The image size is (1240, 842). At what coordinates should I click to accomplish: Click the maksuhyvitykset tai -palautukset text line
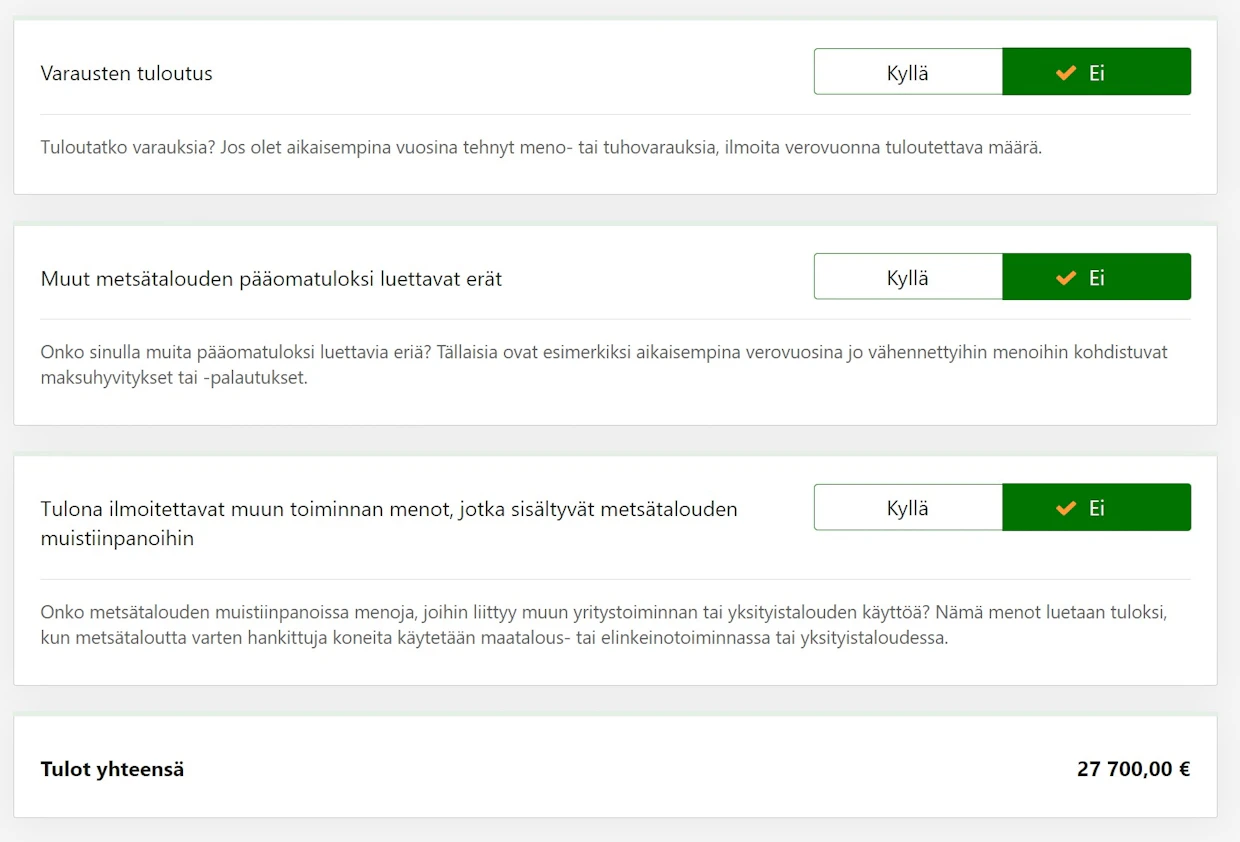click(174, 380)
